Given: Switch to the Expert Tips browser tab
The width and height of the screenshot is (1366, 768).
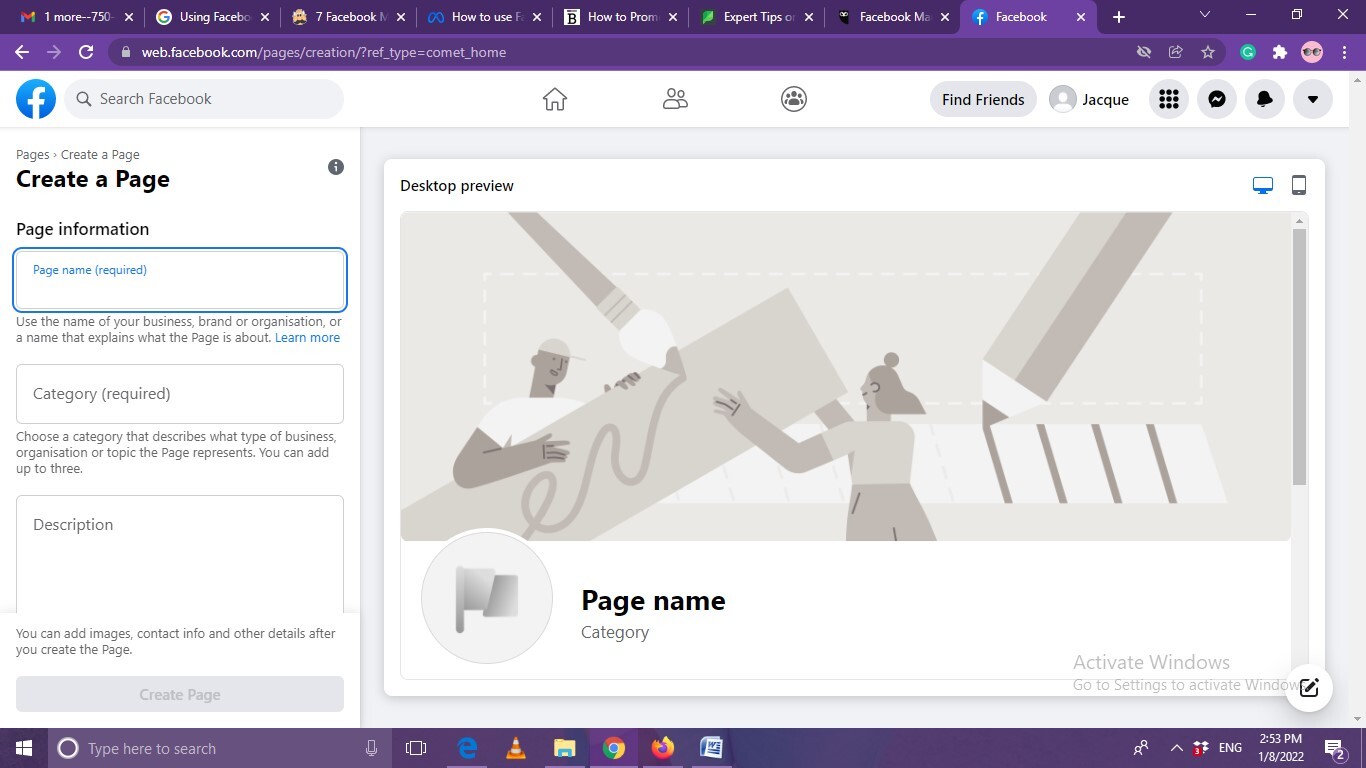Looking at the screenshot, I should 755,17.
